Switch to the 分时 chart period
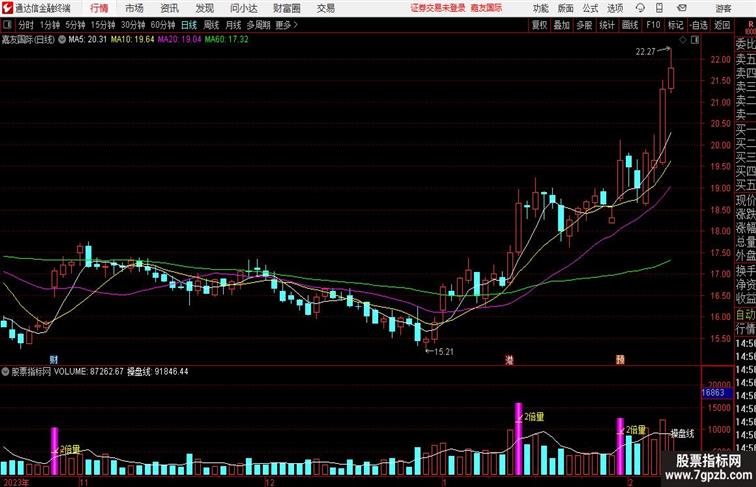This screenshot has height=487, width=756. click(x=26, y=25)
